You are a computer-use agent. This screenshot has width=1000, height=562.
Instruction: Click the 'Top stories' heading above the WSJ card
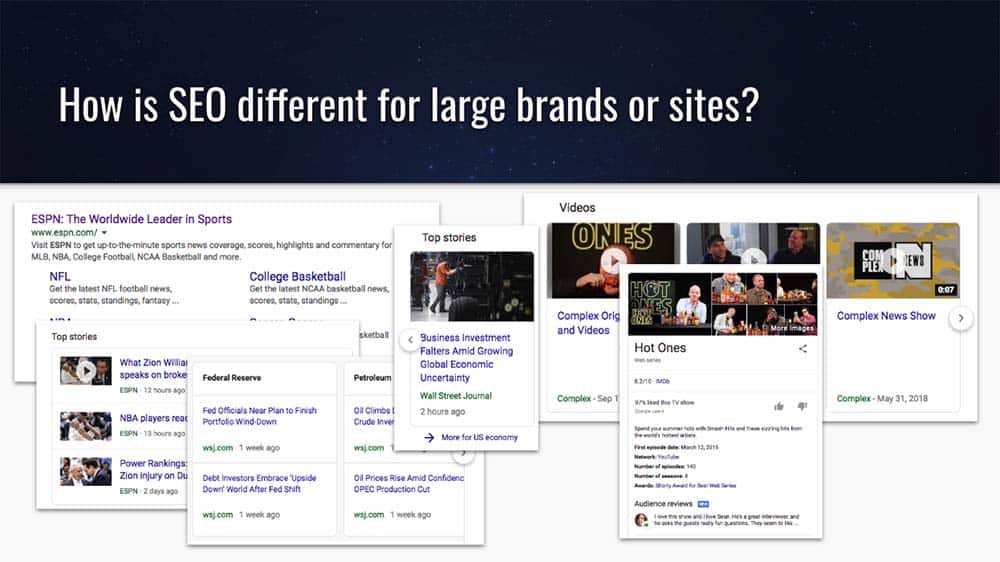(x=449, y=237)
